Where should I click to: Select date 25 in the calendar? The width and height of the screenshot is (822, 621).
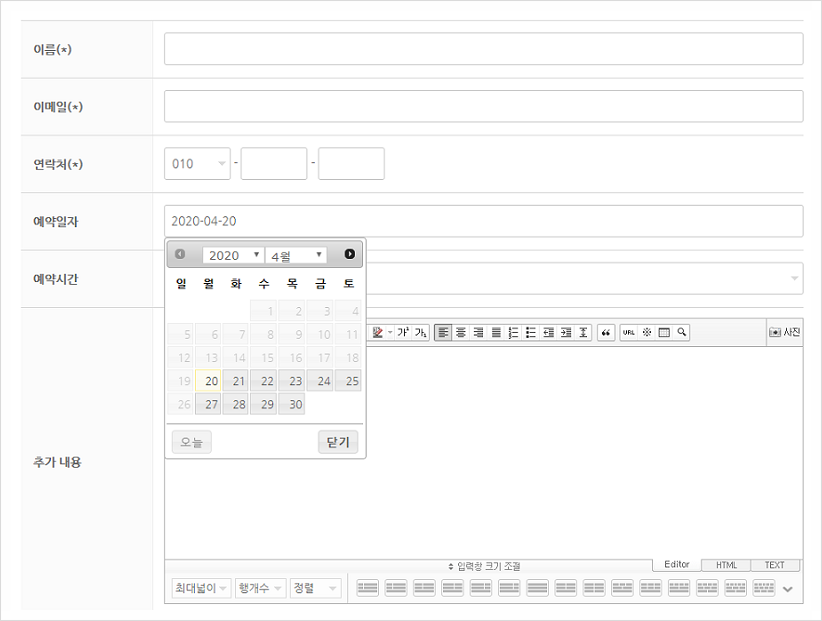[x=349, y=381]
